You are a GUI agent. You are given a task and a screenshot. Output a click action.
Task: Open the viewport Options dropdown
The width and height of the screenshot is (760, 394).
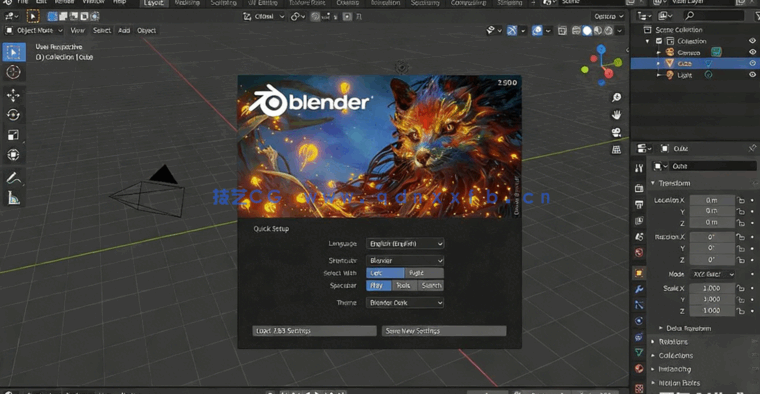(609, 16)
